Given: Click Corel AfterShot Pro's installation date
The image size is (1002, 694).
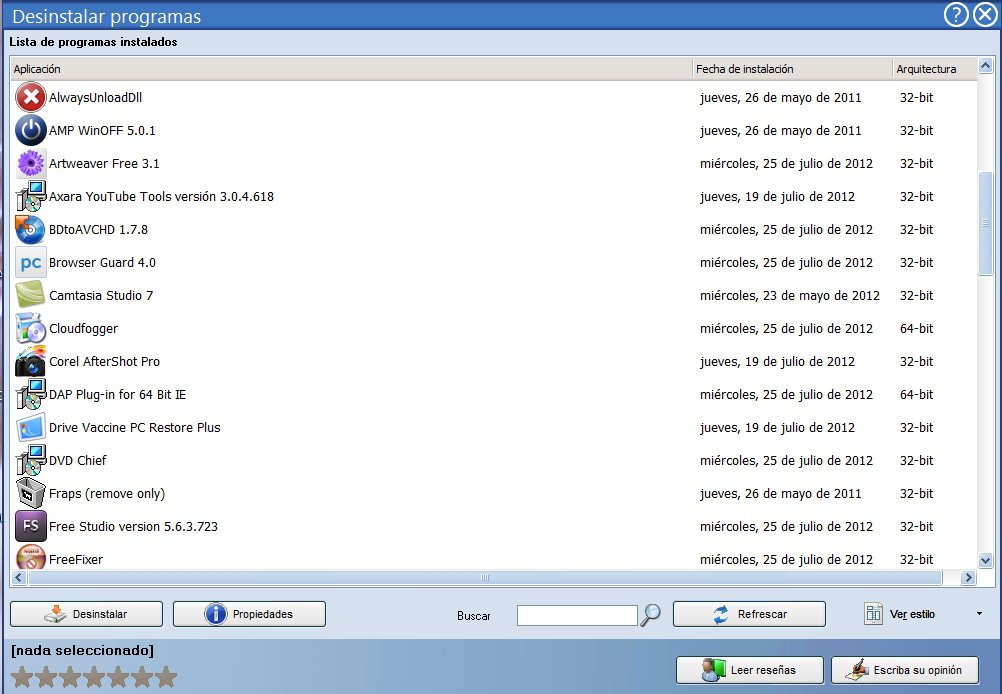Looking at the screenshot, I should pyautogui.click(x=777, y=361).
